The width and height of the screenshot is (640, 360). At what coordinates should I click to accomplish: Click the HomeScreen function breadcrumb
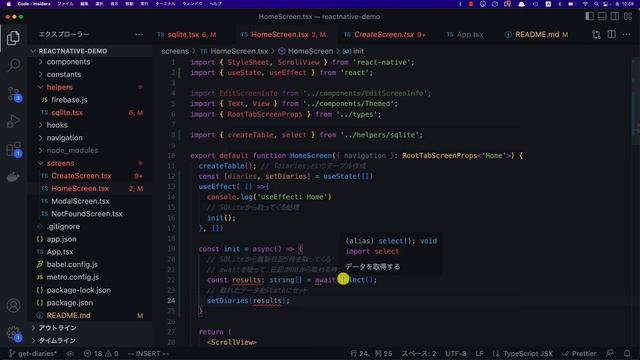pos(306,51)
